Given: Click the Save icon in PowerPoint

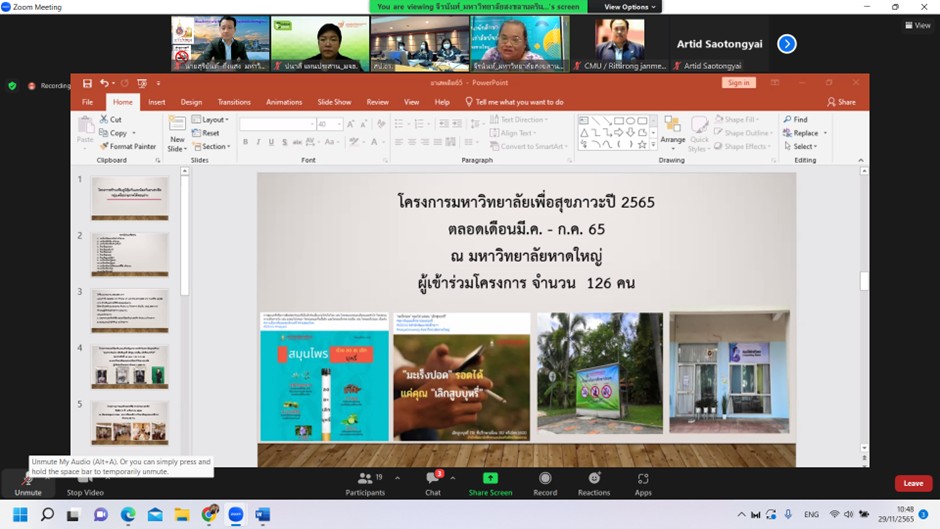Looking at the screenshot, I should tap(88, 83).
